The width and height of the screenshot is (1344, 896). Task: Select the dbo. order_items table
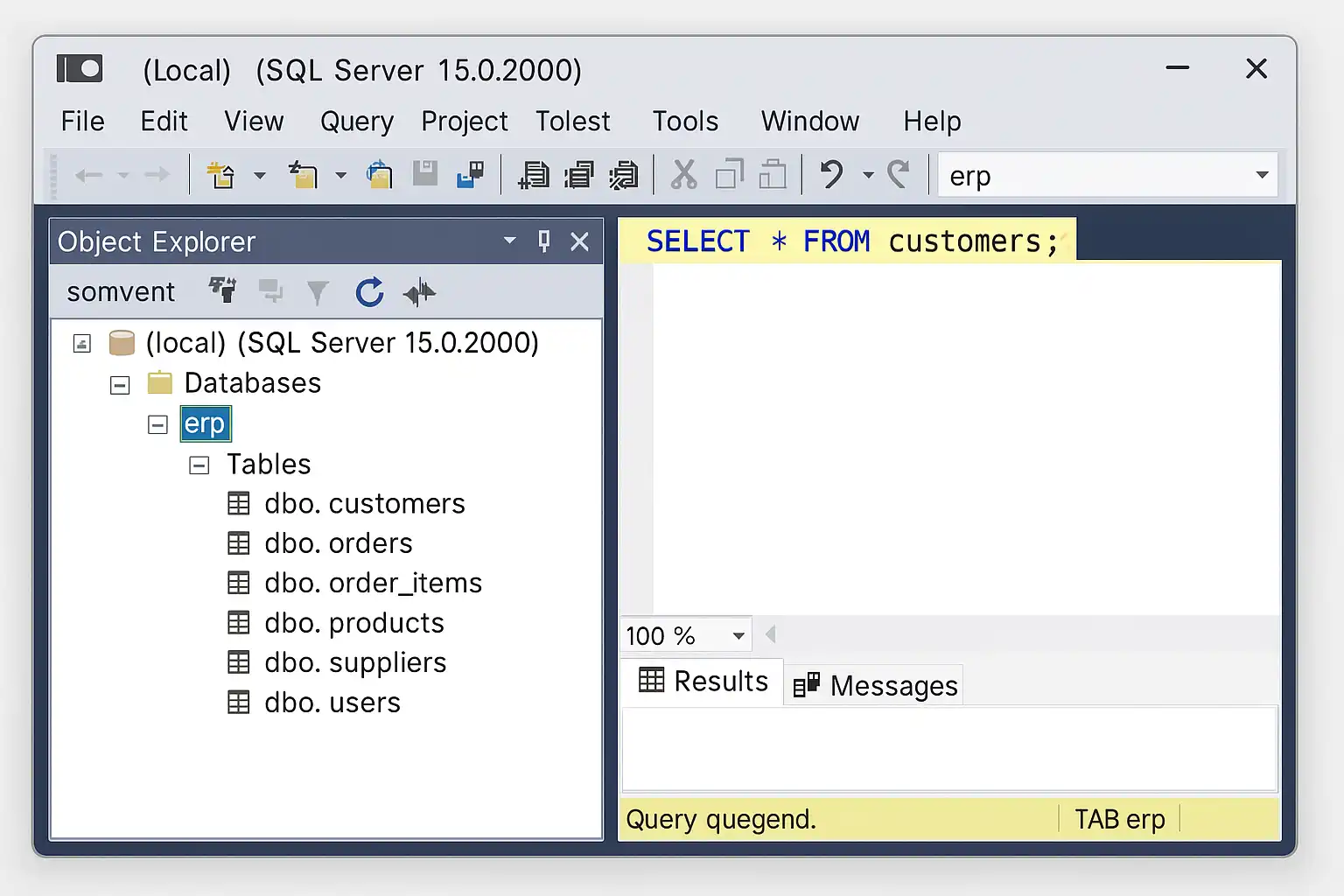coord(373,584)
